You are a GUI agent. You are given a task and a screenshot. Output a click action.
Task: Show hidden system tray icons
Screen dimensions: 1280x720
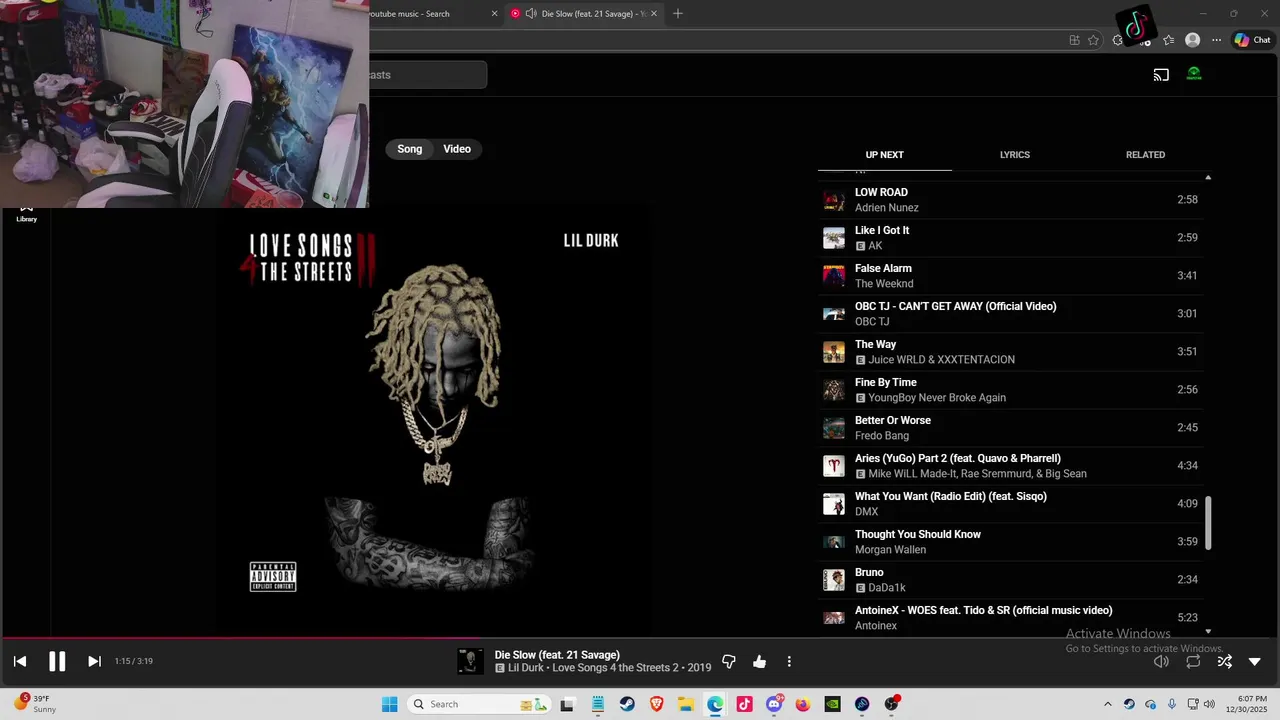tap(1107, 704)
